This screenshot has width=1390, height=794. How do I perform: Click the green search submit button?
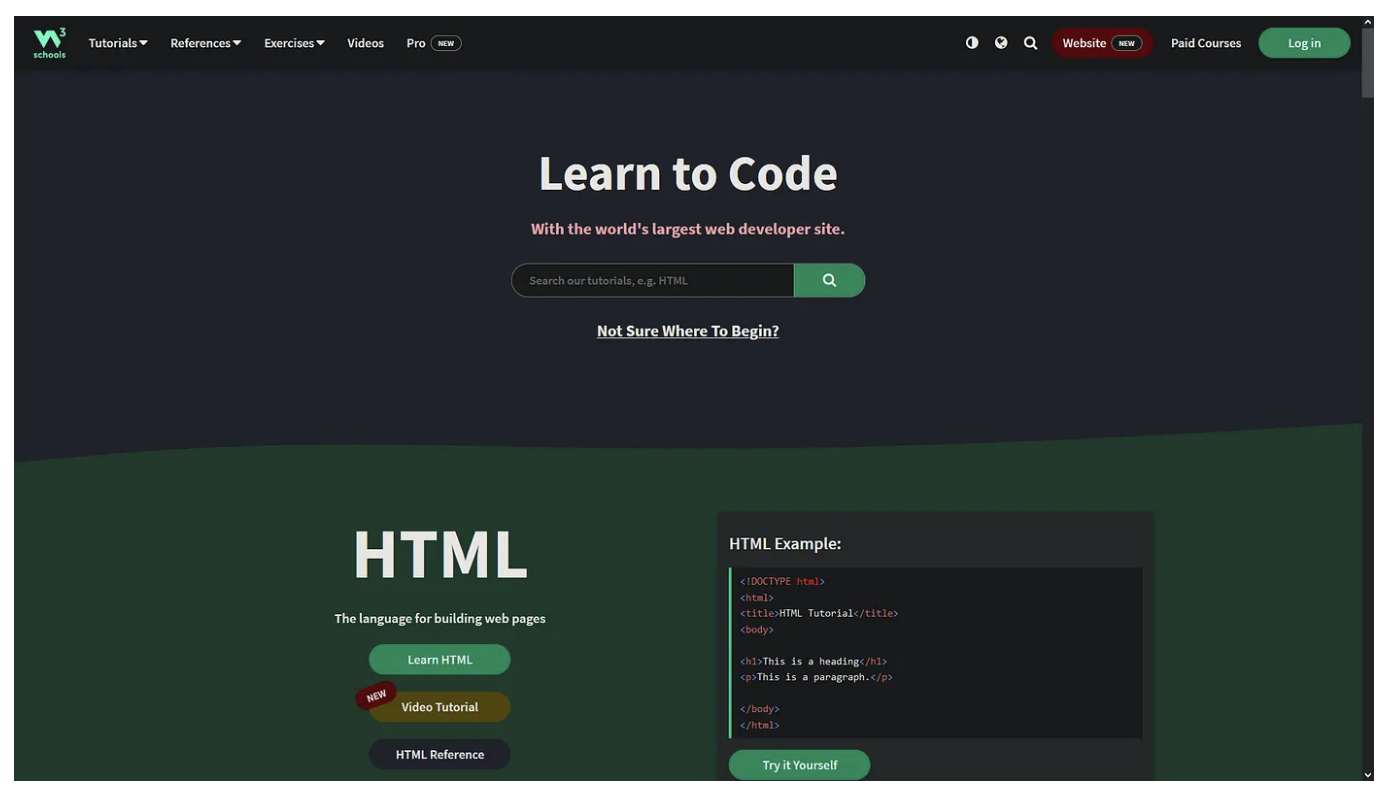(829, 280)
